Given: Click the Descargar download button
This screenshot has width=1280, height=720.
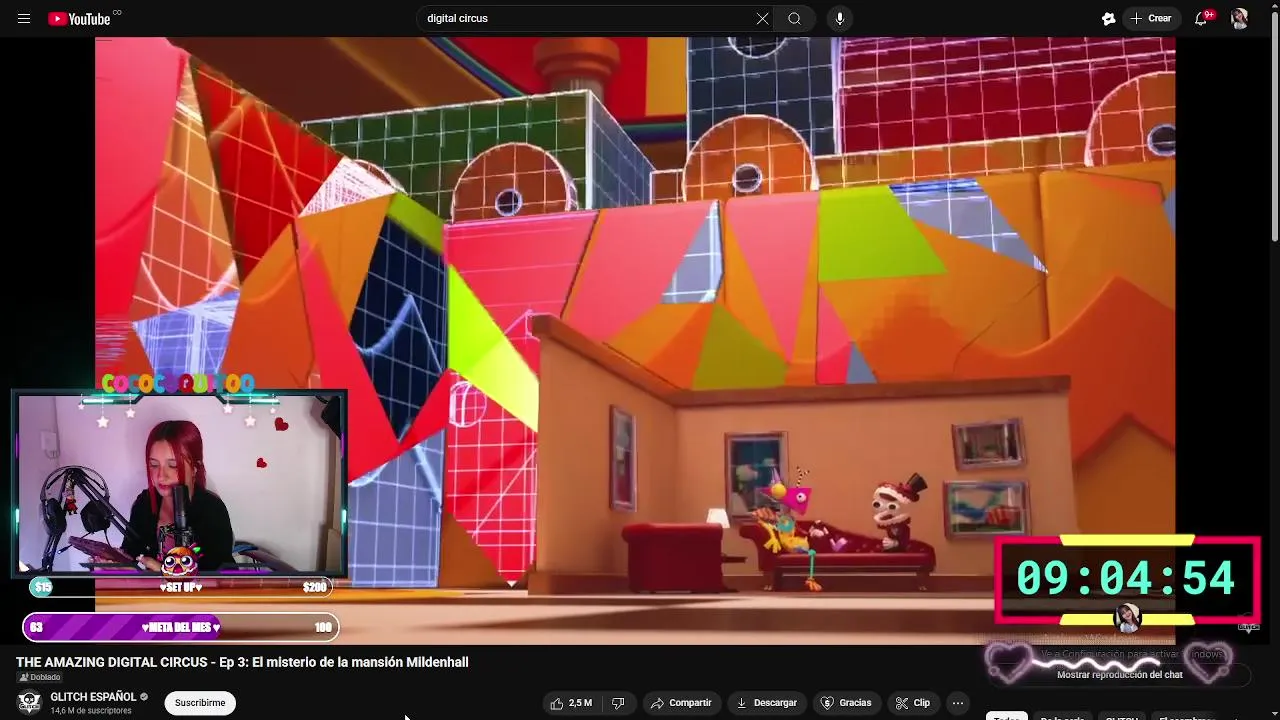Looking at the screenshot, I should tap(767, 703).
